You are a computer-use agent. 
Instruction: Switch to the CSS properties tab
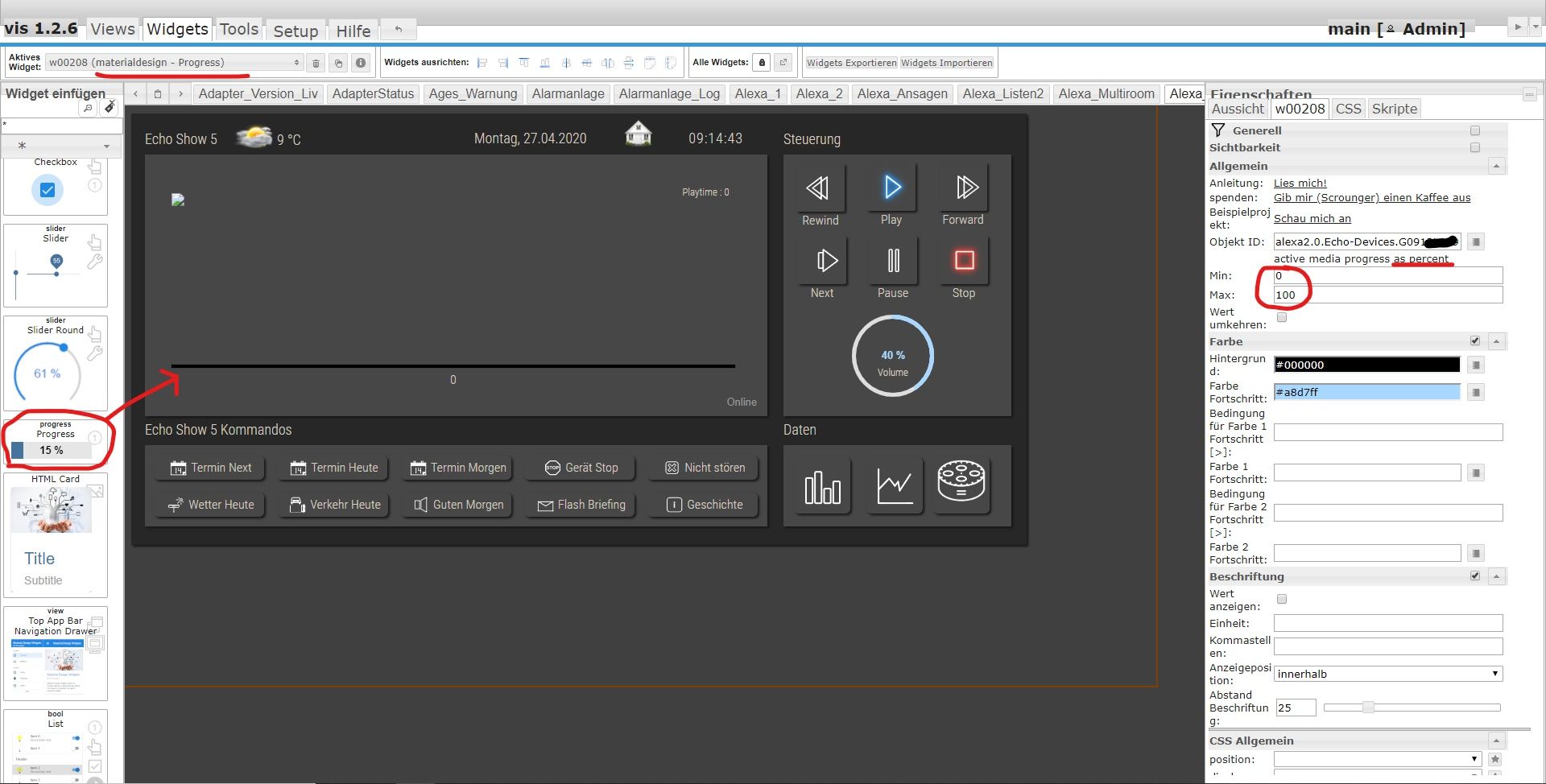tap(1348, 109)
